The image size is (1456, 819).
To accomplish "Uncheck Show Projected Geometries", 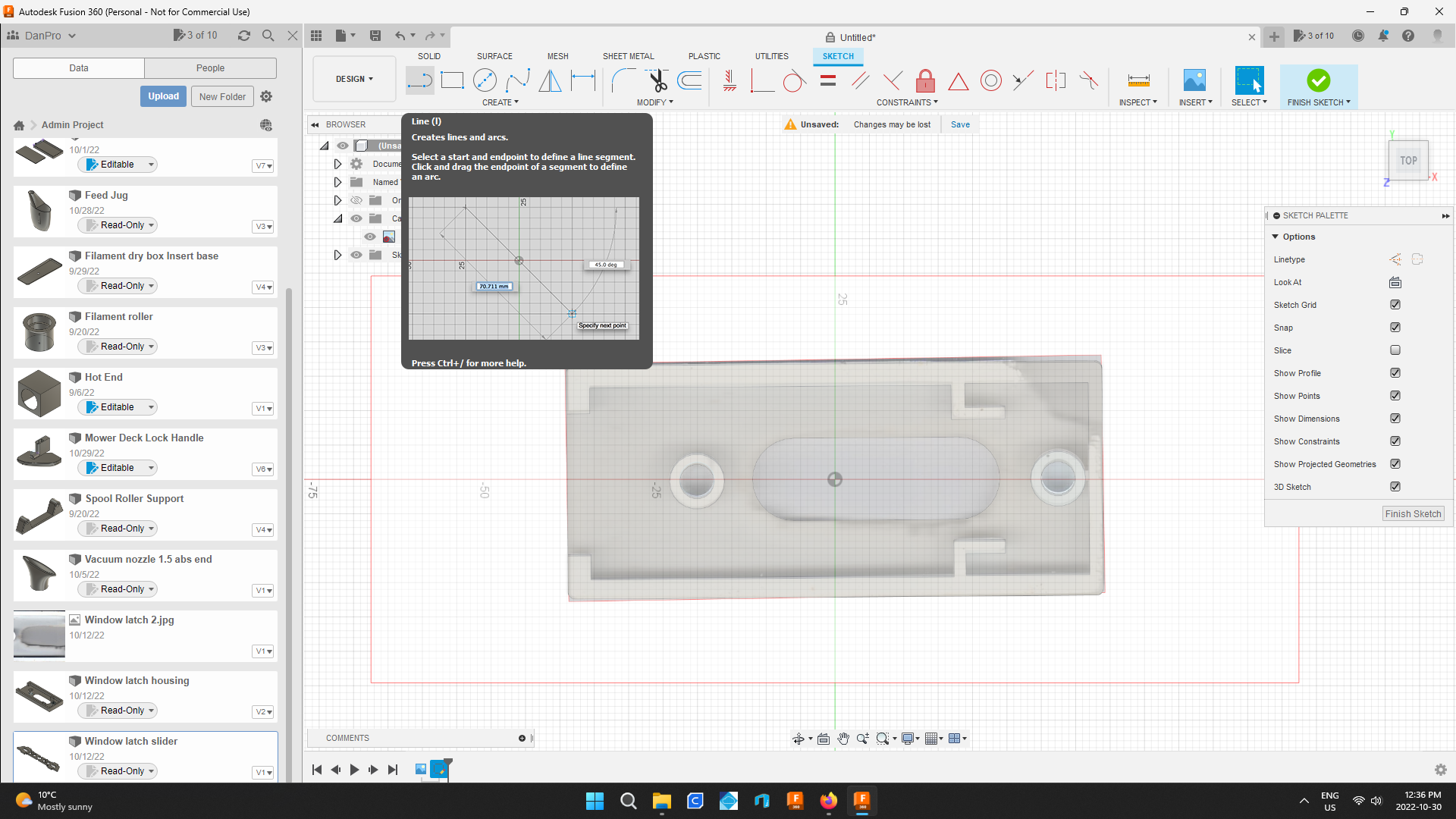I will (1395, 463).
